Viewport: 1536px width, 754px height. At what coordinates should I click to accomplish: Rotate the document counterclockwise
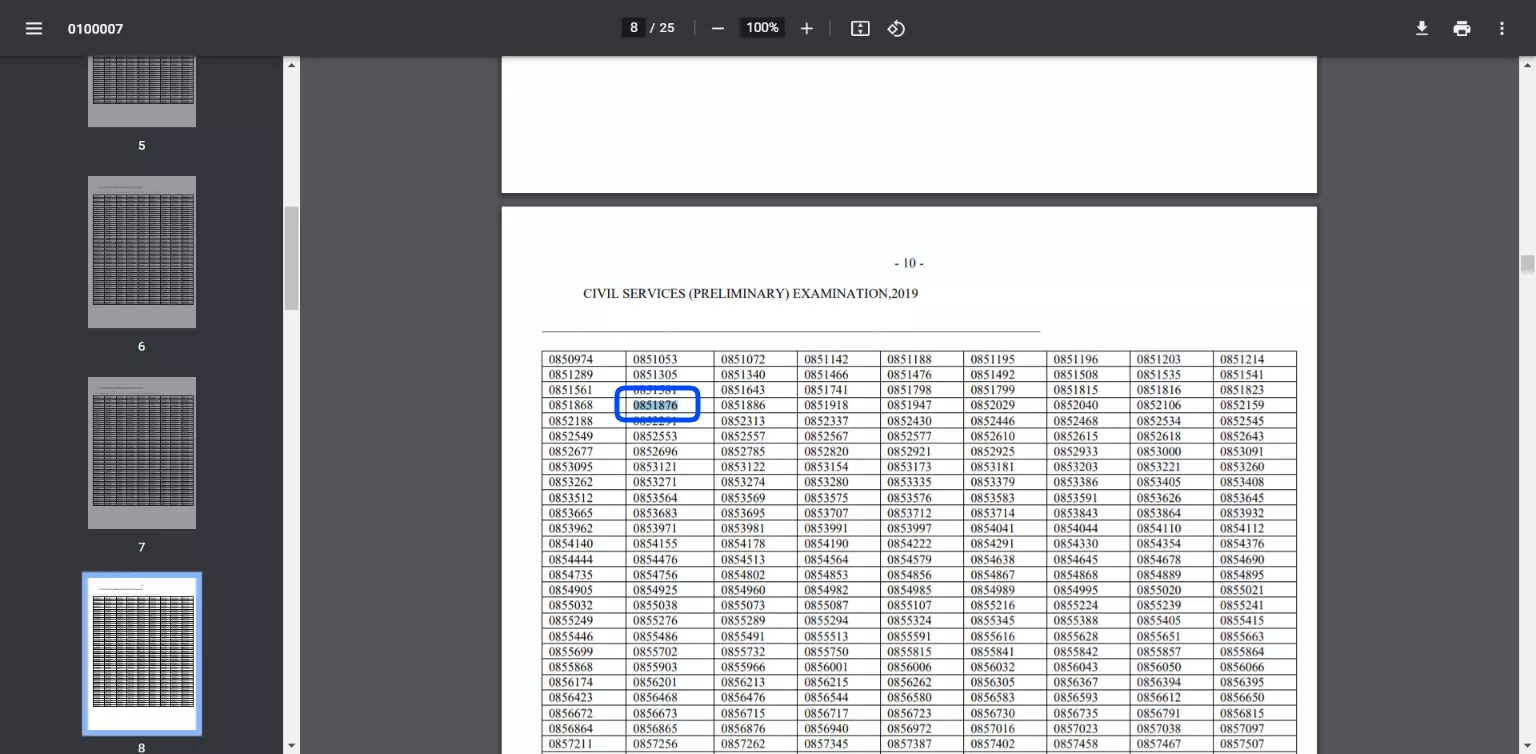coord(896,28)
